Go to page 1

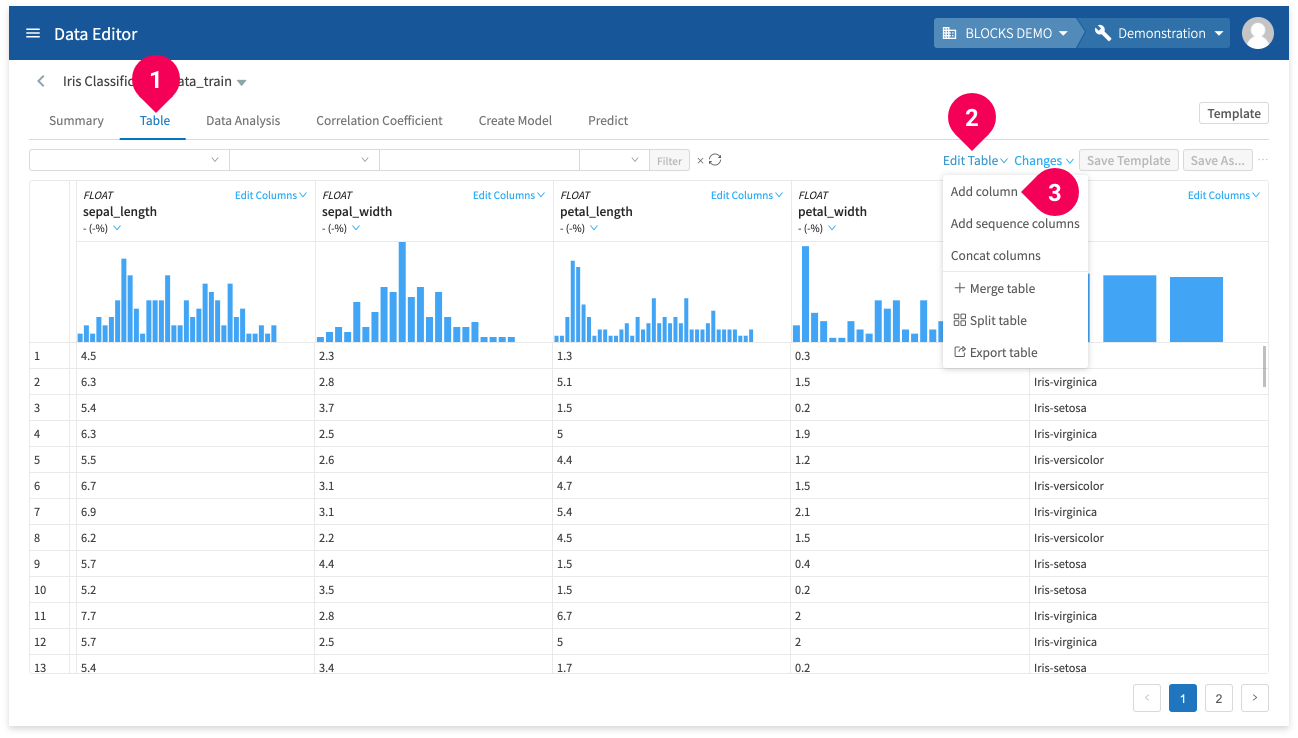pos(1183,698)
